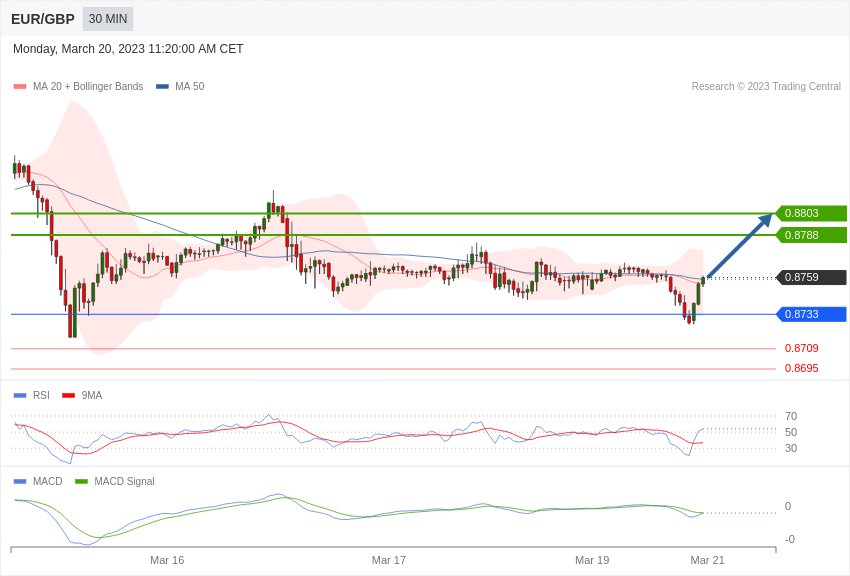Viewport: 850px width, 576px height.
Task: Click the Mar 19 date axis label
Action: click(x=592, y=560)
